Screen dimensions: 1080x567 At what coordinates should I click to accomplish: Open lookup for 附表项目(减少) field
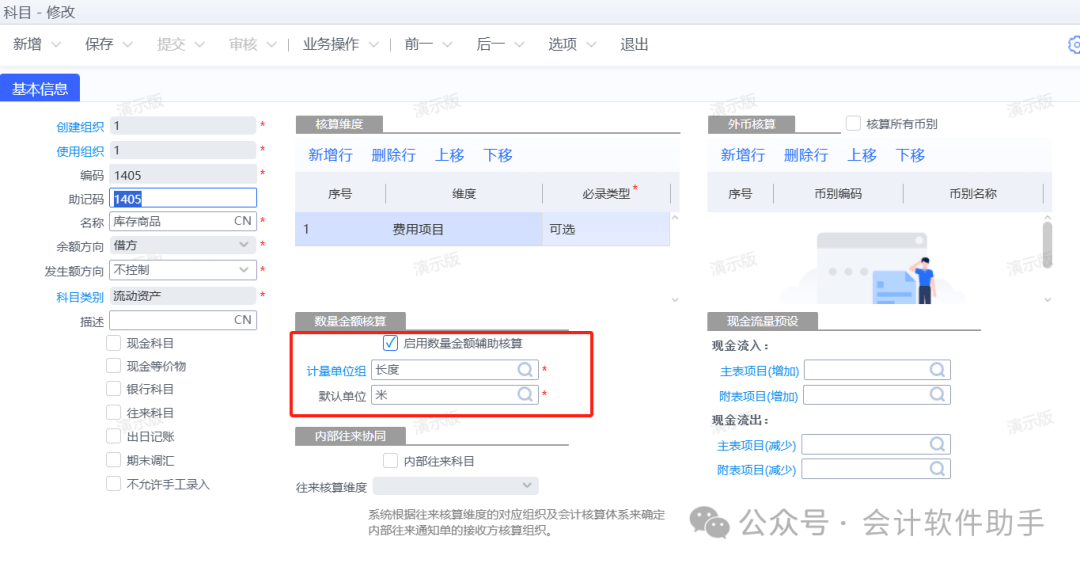pos(937,469)
